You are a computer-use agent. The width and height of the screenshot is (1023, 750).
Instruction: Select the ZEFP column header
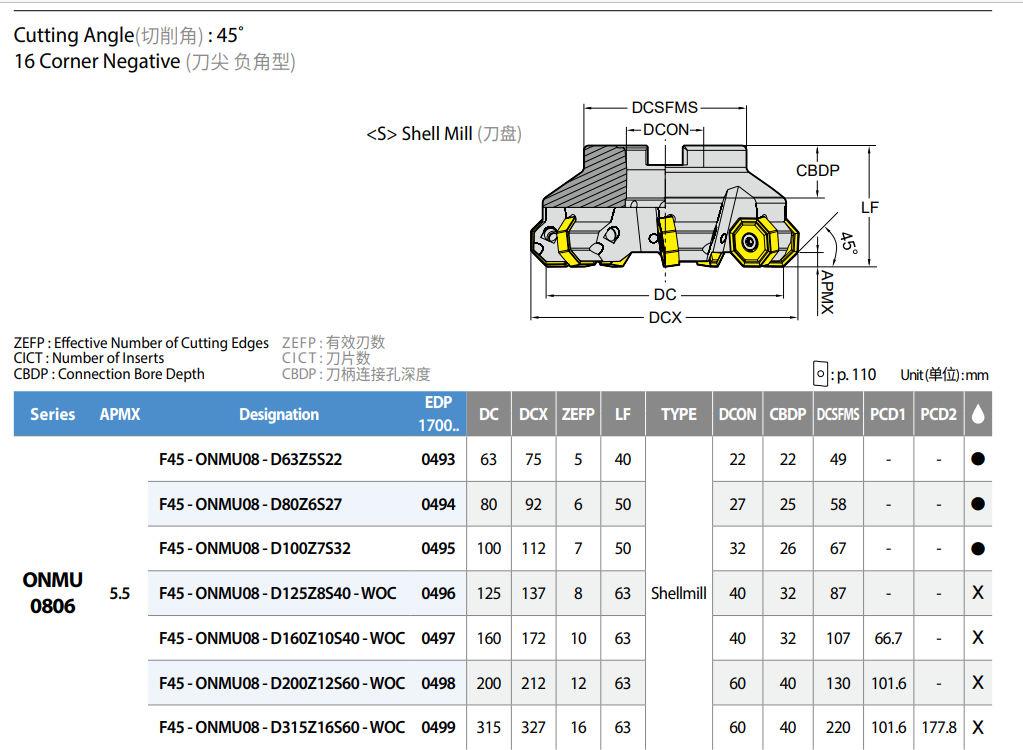click(578, 414)
